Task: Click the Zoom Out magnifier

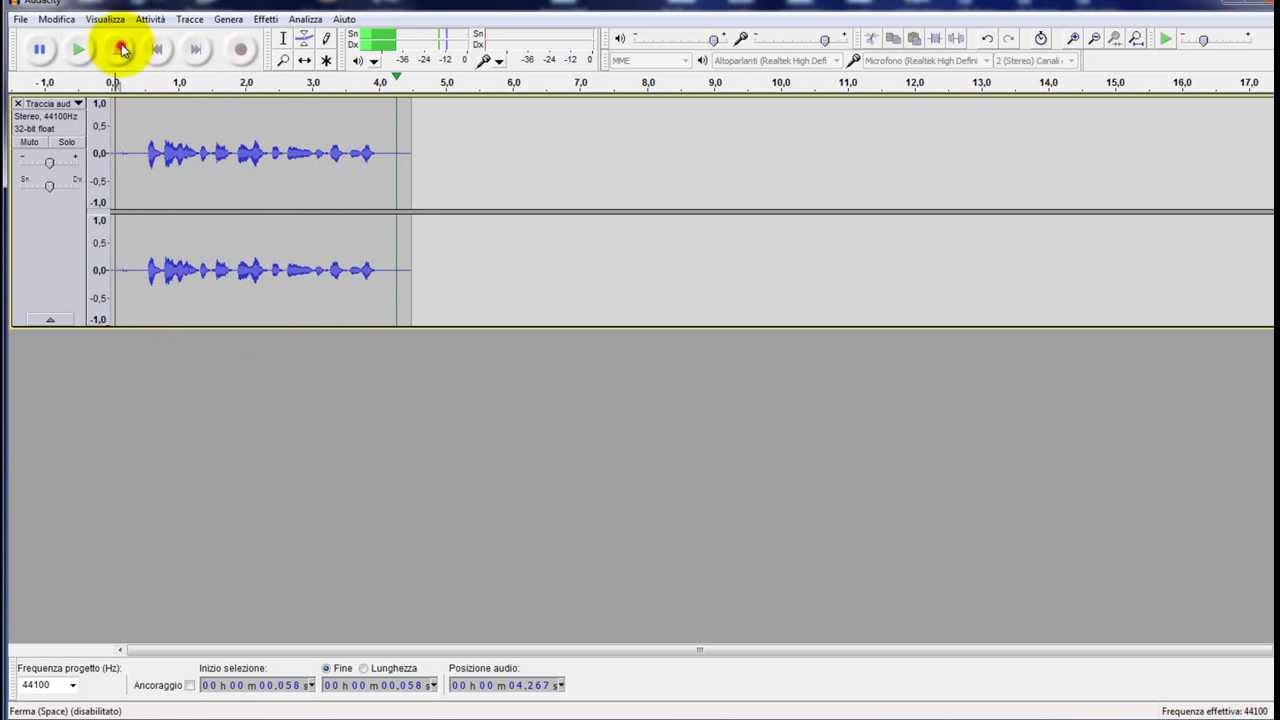Action: pyautogui.click(x=1094, y=38)
